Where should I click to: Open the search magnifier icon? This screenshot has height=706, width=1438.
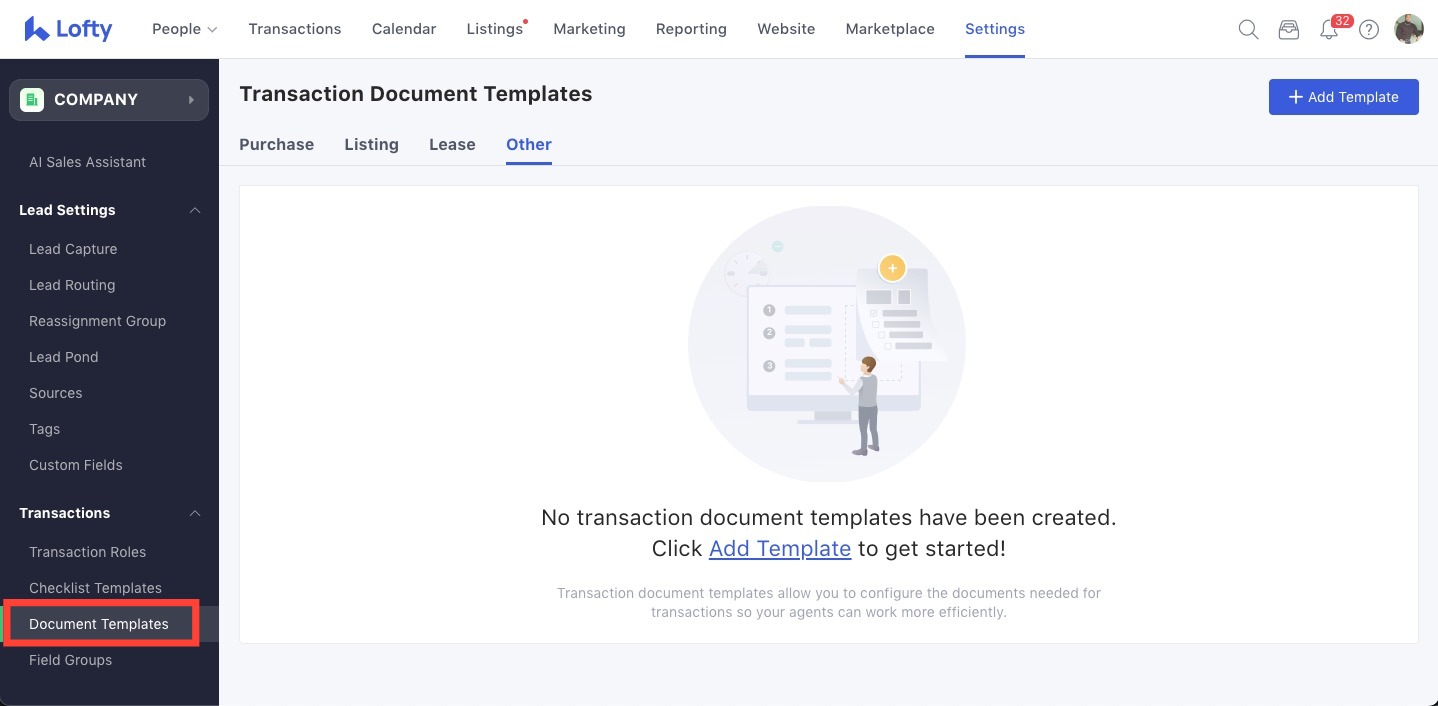click(1248, 29)
